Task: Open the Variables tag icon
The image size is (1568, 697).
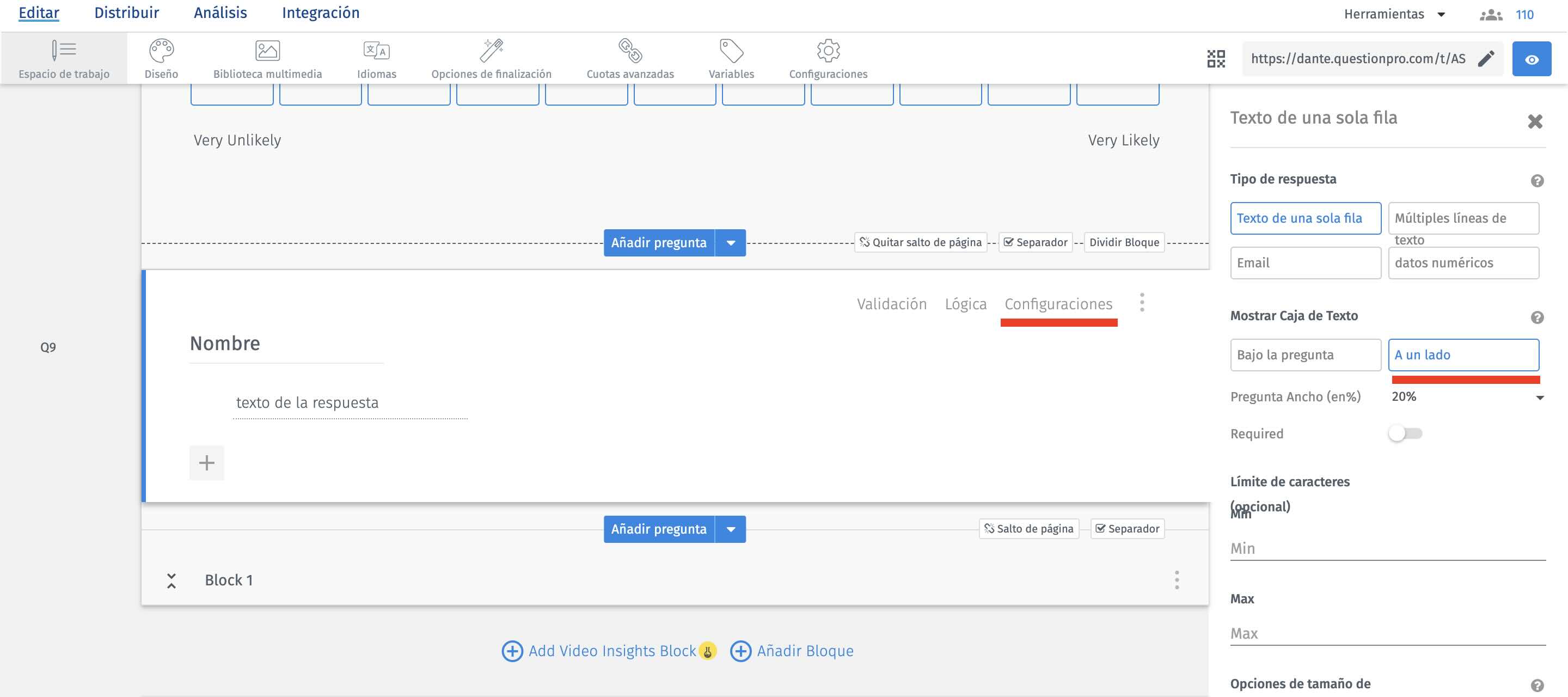Action: (731, 51)
